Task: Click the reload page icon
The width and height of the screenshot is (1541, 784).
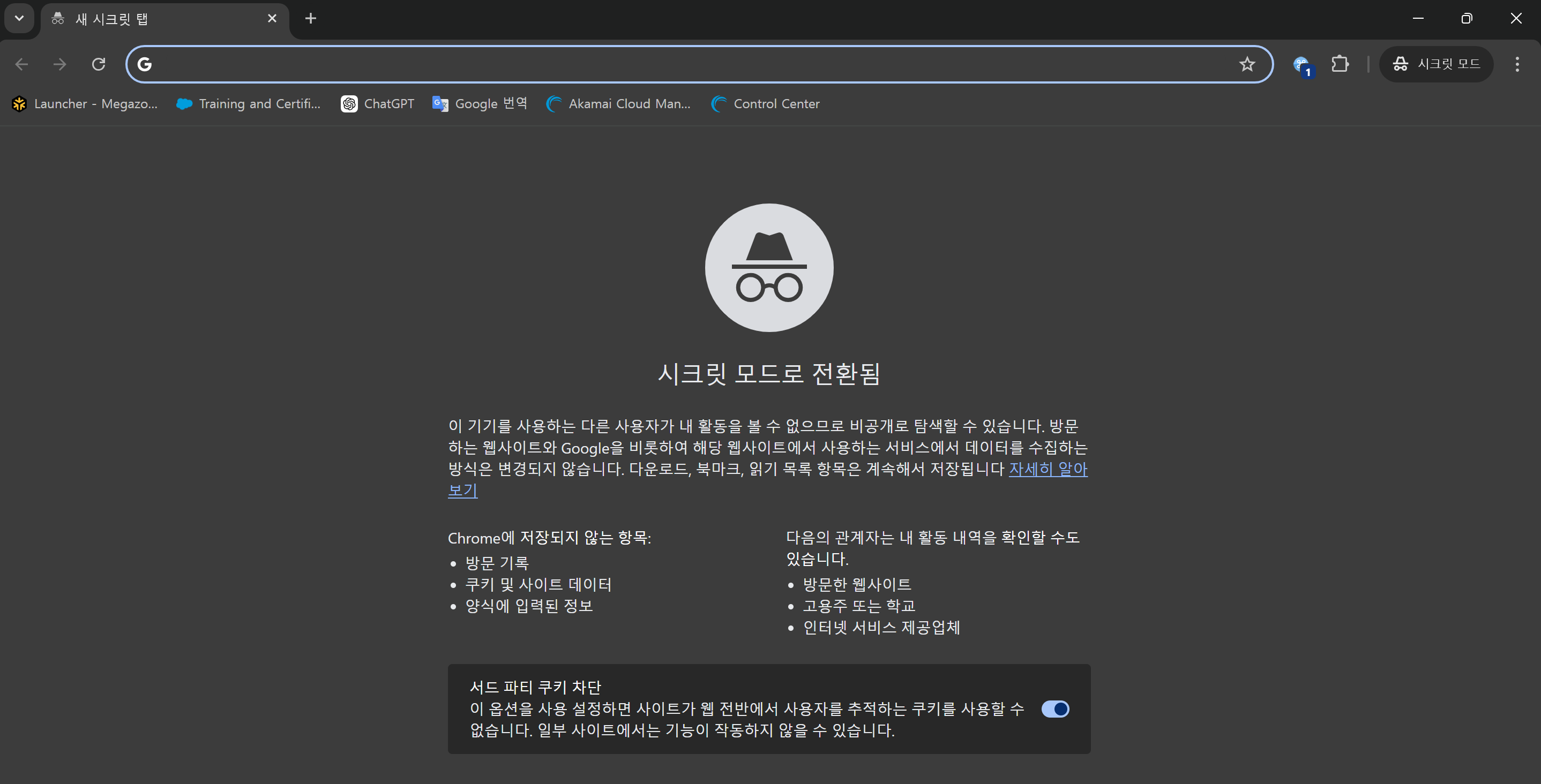Action: [x=99, y=64]
